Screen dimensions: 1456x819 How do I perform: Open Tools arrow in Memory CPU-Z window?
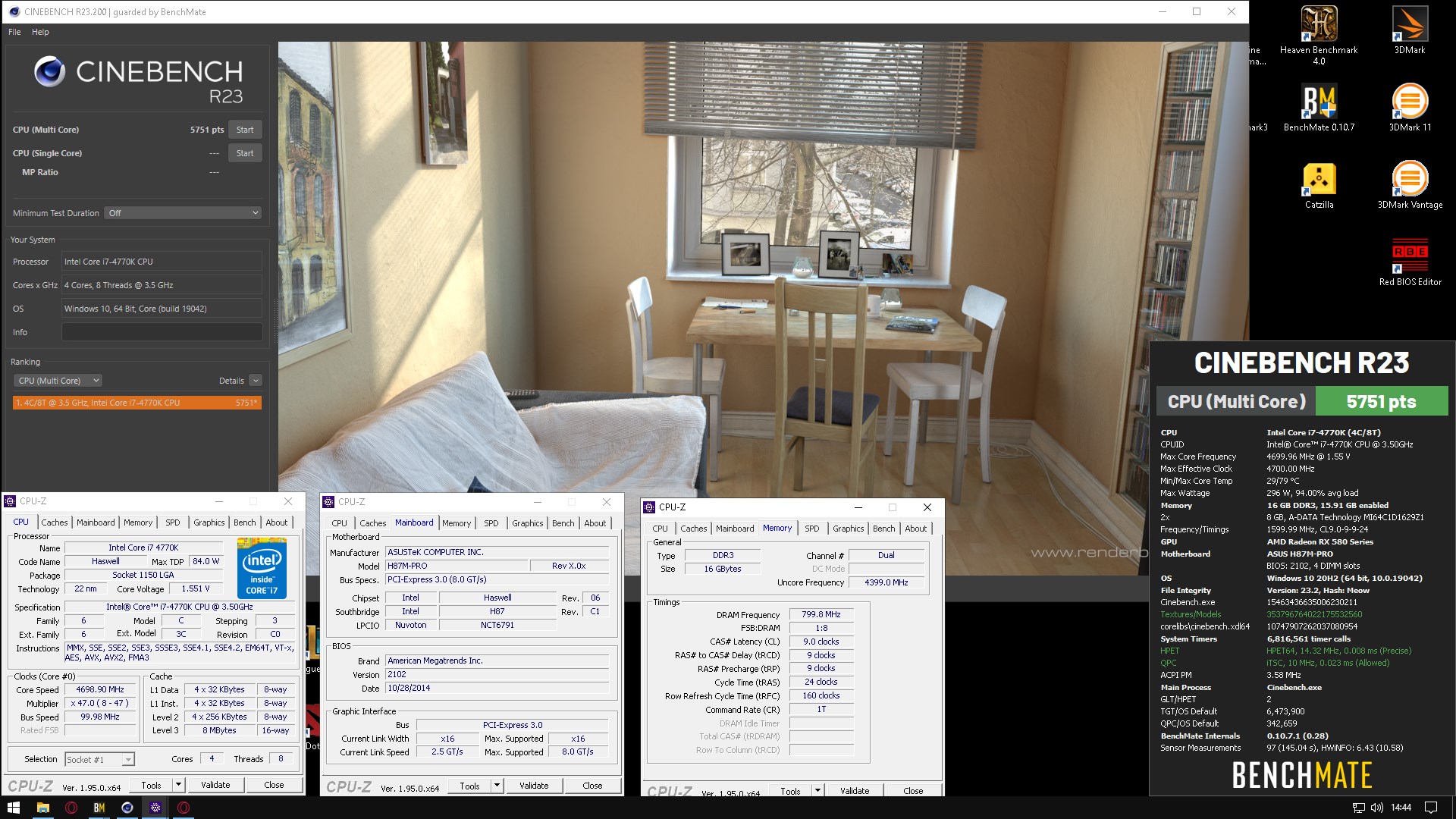click(817, 790)
